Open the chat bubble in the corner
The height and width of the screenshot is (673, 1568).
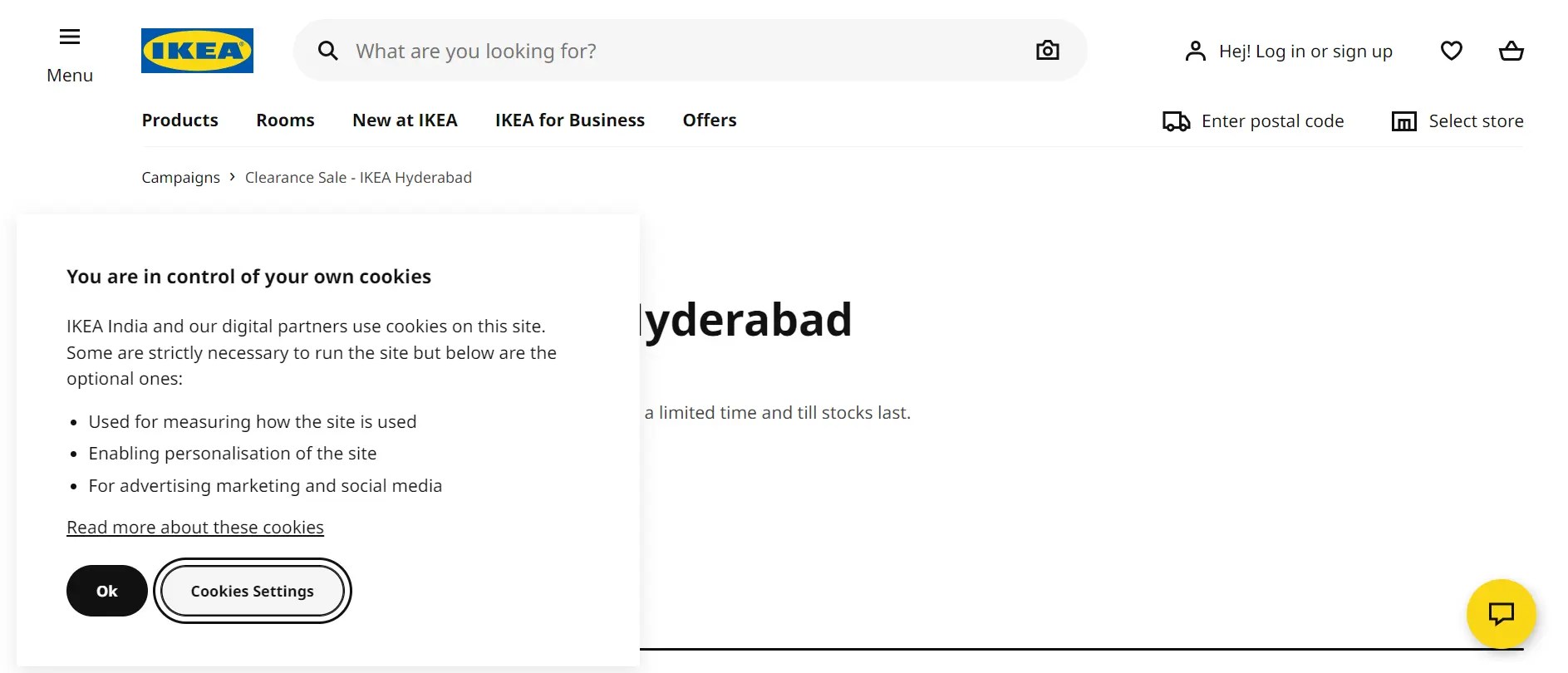[1502, 615]
